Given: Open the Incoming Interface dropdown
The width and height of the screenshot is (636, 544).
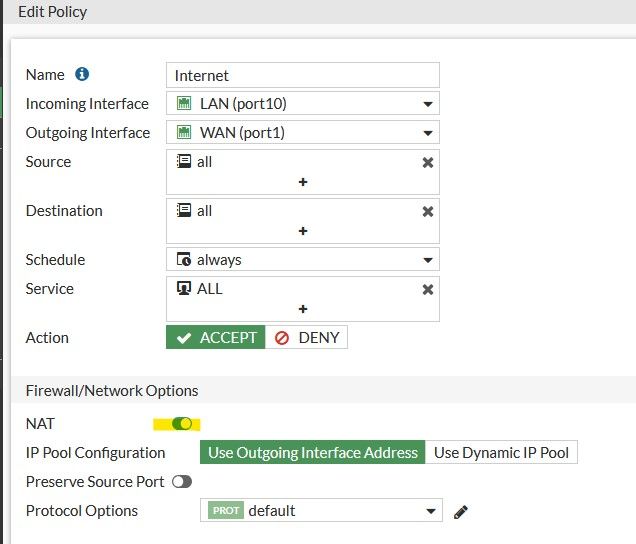Looking at the screenshot, I should (427, 104).
